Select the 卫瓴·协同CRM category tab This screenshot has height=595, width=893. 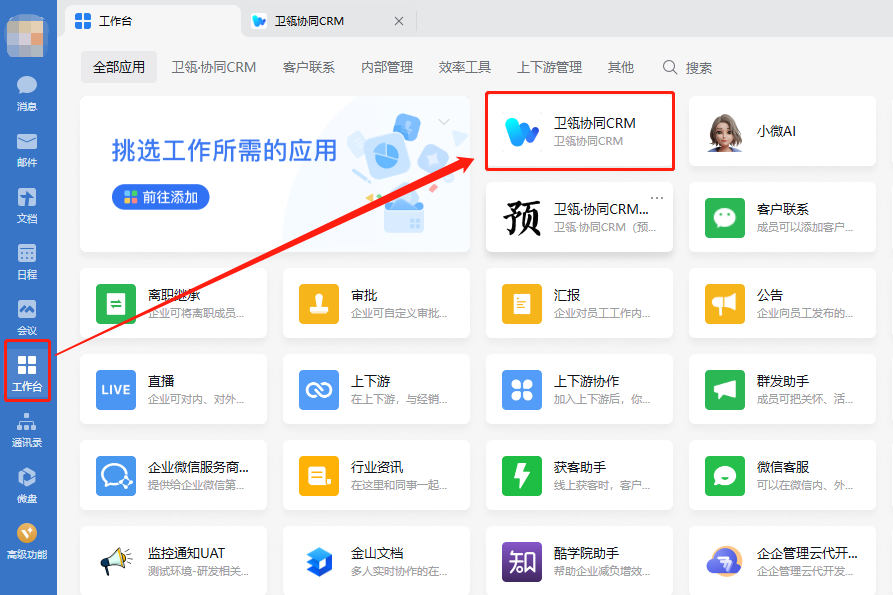pos(214,67)
